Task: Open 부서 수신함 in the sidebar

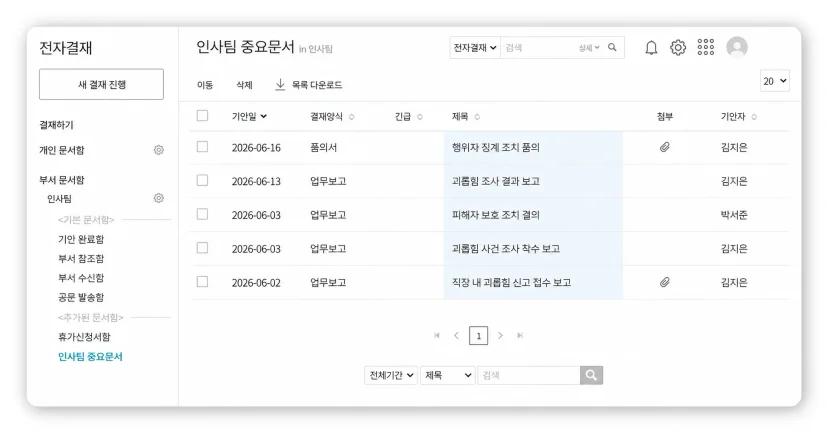Action: click(x=81, y=278)
